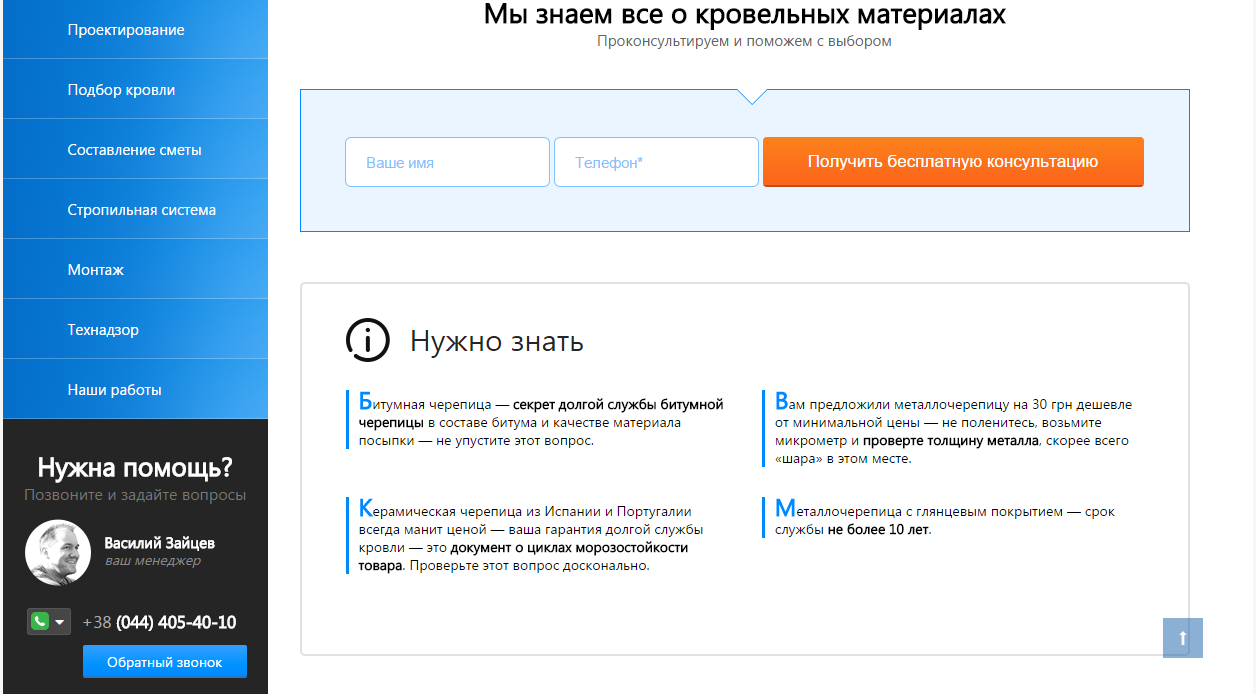Open the Технадзор menu item
Screen dimensions: 1256x694
click(x=103, y=330)
